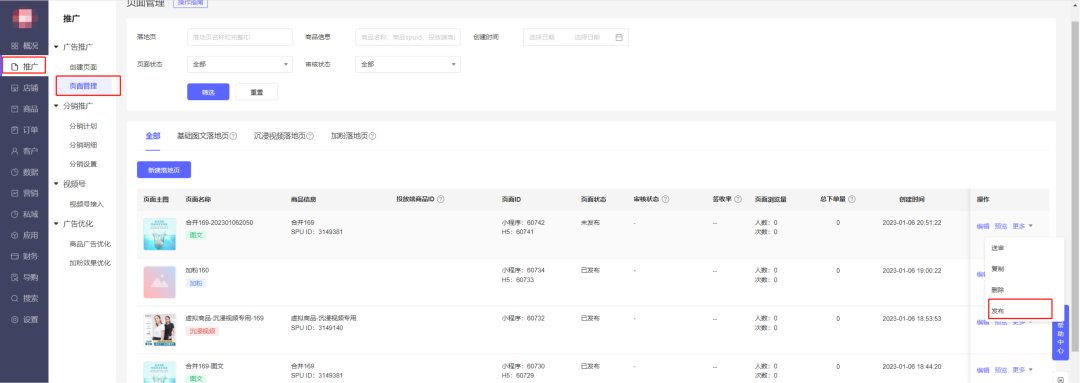The width and height of the screenshot is (1080, 383).
Task: Click thumbnail of 加粉160 page
Action: 159,282
